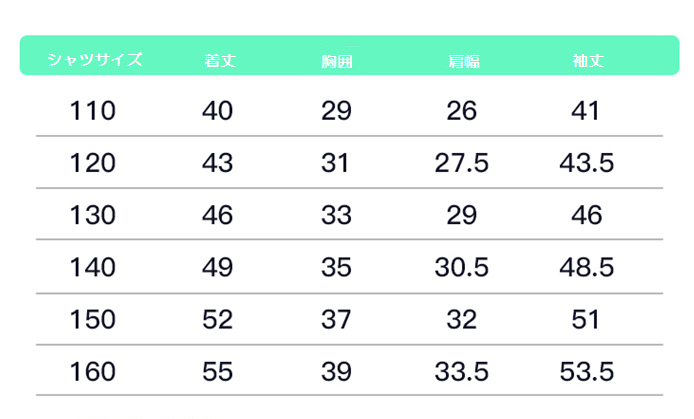Click size 120 row label
The height and width of the screenshot is (419, 694).
point(93,163)
